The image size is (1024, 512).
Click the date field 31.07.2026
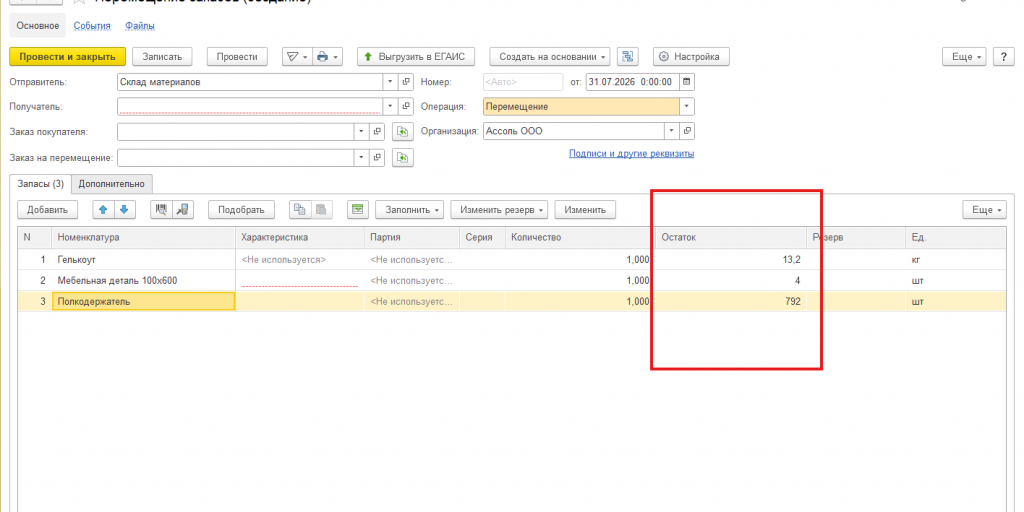point(632,82)
